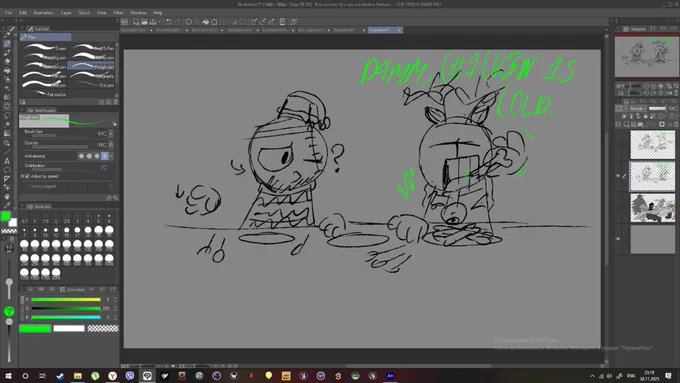This screenshot has height=383, width=680.
Task: Rotate canvas left in Navigator
Action: coord(646,93)
